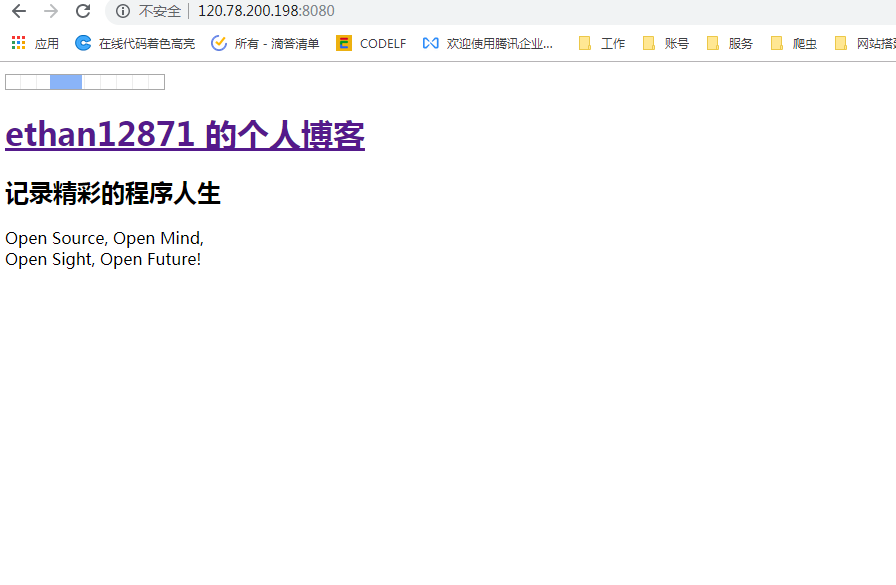Screen dimensions: 896x585
Task: Click the browser back arrow
Action: point(19,11)
